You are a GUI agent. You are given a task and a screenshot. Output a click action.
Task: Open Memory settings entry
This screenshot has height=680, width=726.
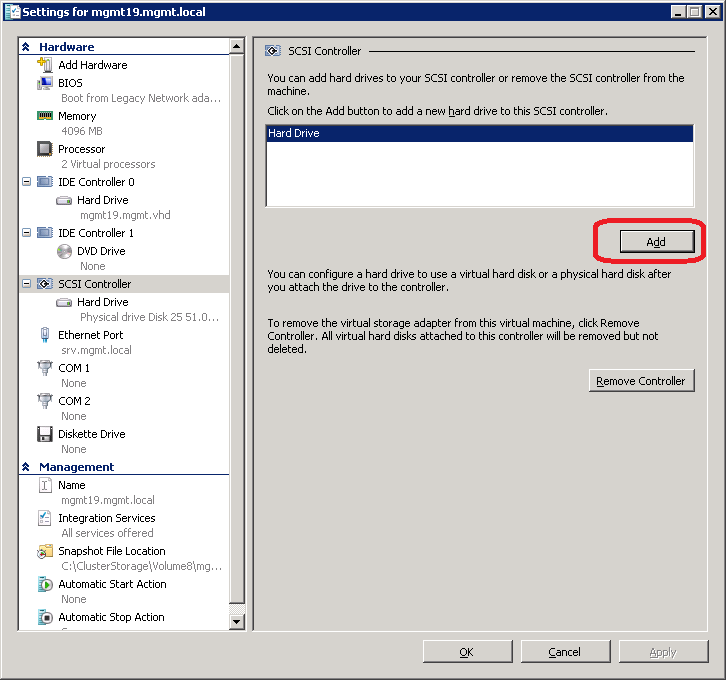[x=77, y=116]
